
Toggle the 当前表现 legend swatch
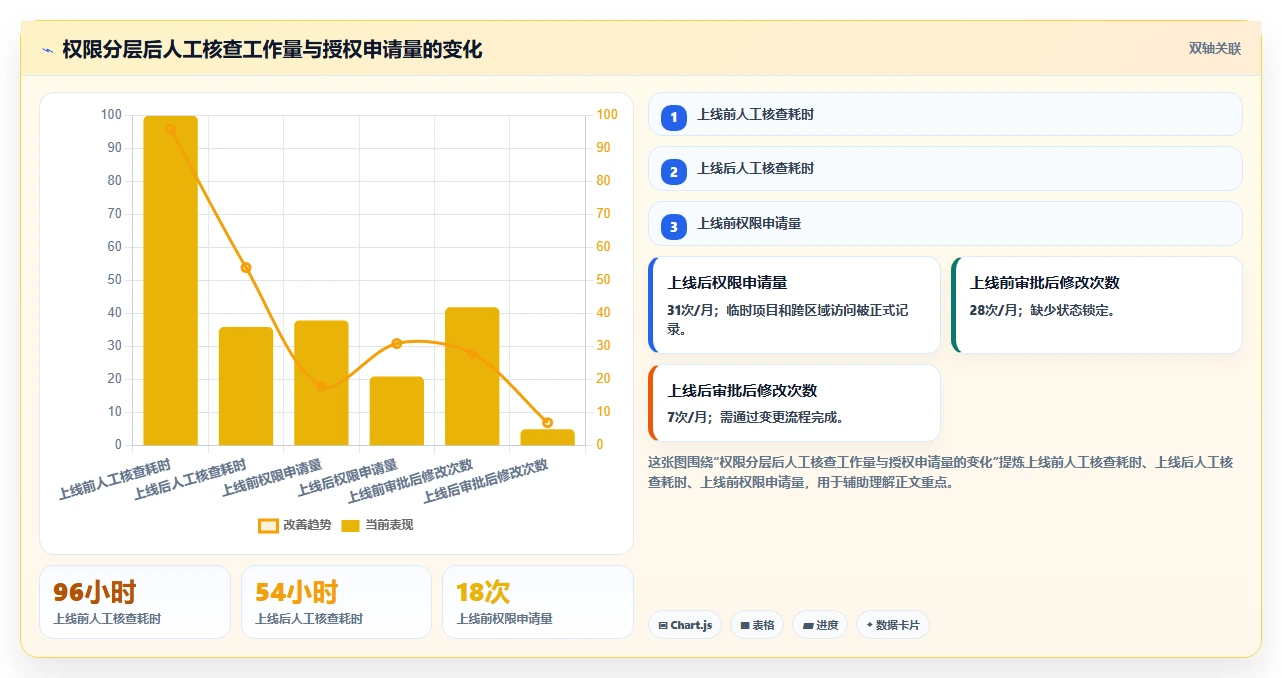[350, 525]
